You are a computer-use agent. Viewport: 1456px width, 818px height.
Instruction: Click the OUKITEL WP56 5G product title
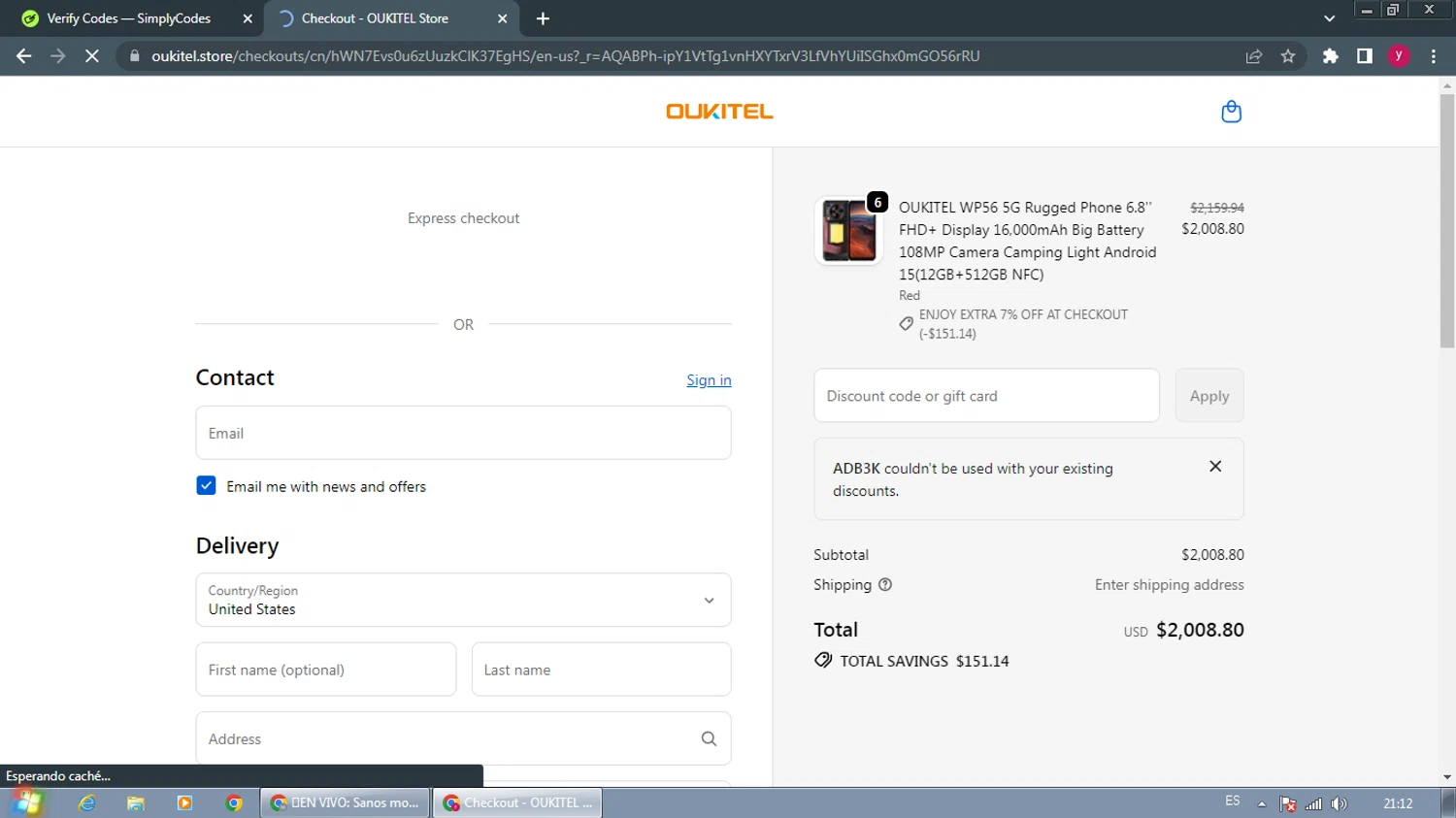click(1027, 241)
